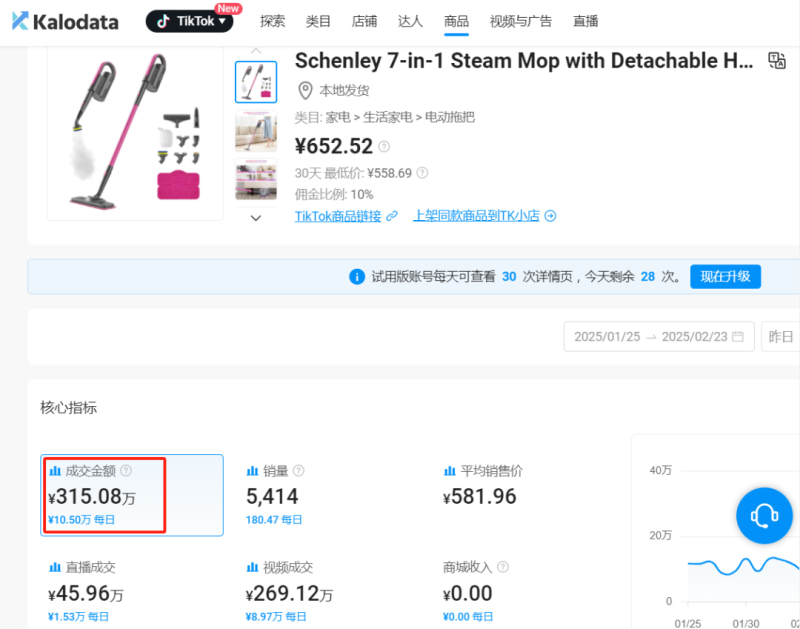Click the question mark beside 销量

tap(298, 470)
